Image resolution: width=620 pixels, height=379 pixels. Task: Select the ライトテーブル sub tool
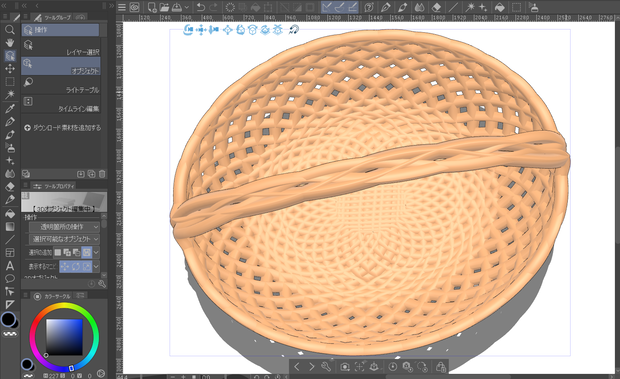click(x=61, y=85)
